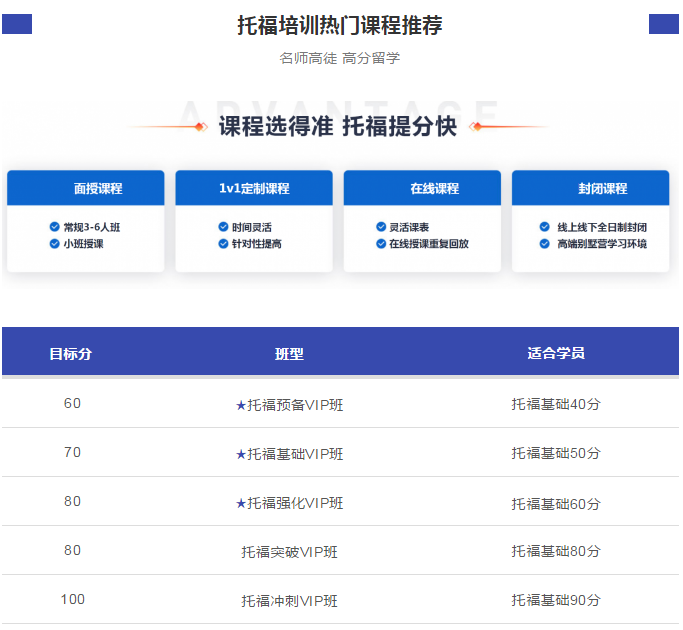
Task: Open the 1v1定制课程 card header
Action: click(x=254, y=188)
